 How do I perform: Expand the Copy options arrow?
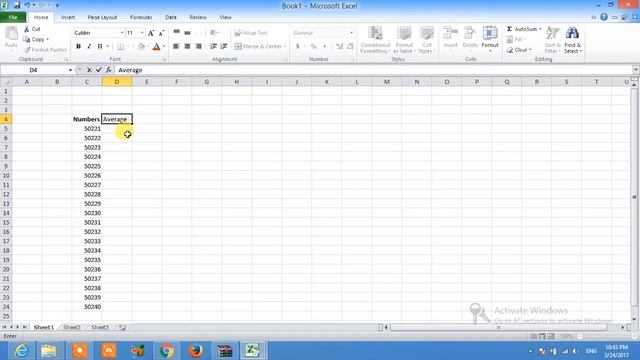point(47,39)
